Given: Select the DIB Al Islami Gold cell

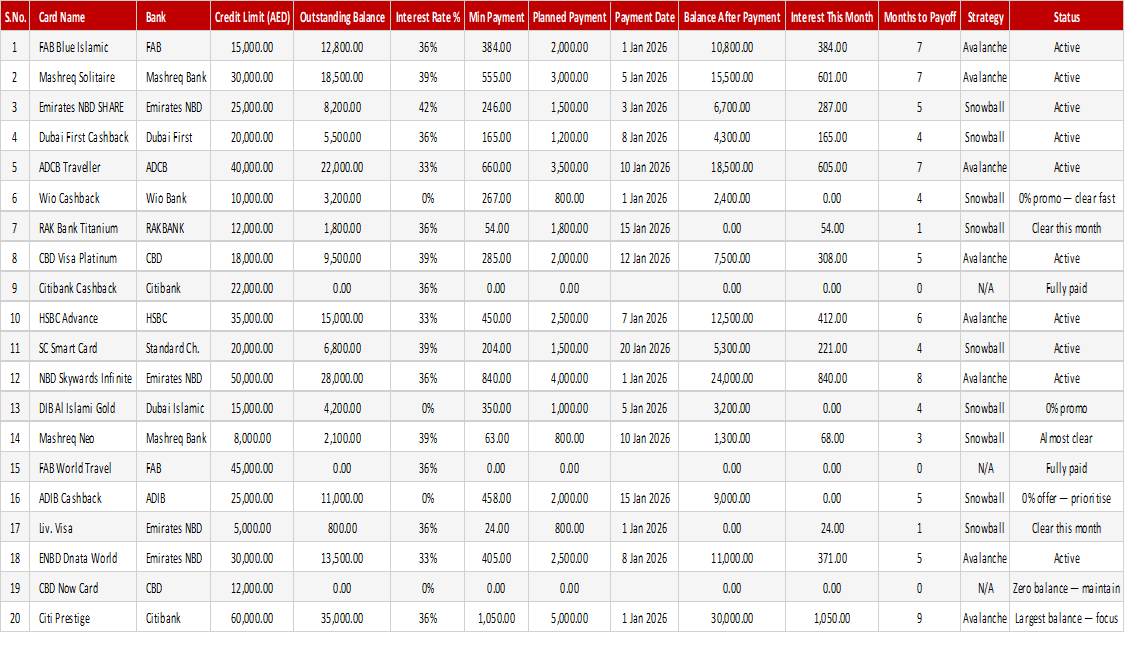Looking at the screenshot, I should (83, 408).
